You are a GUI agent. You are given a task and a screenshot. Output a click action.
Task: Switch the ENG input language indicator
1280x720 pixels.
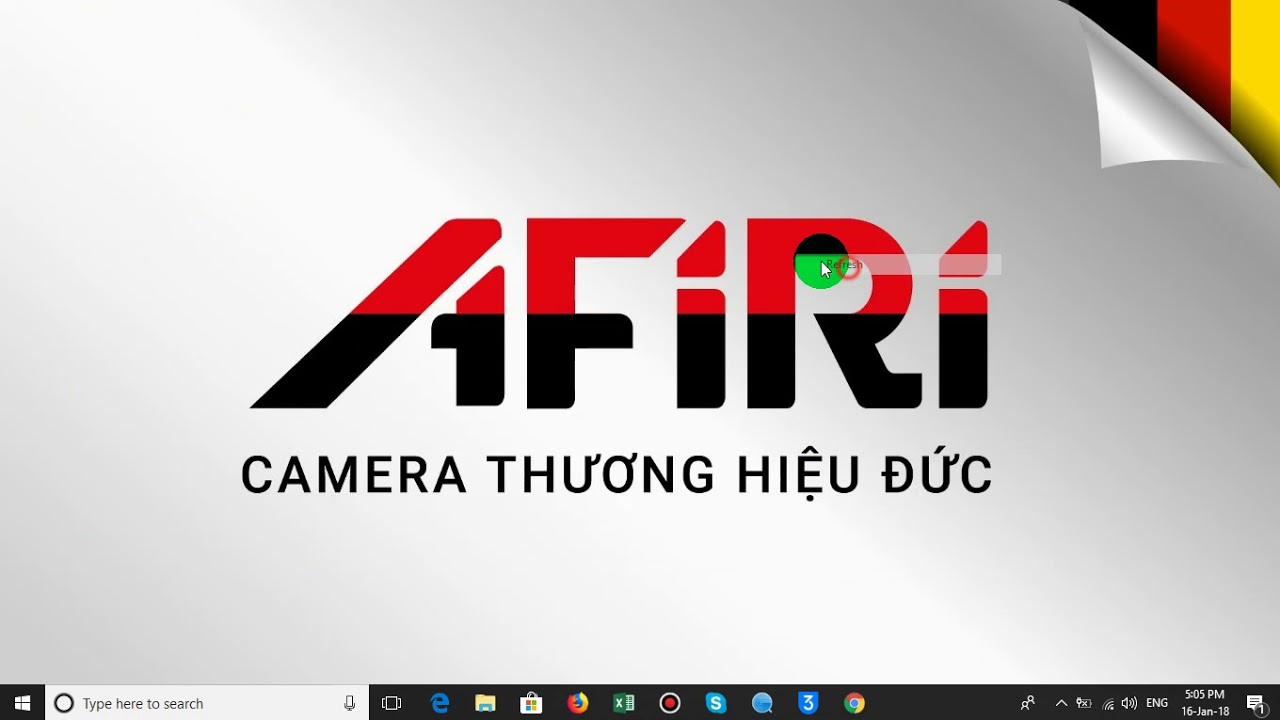click(1157, 703)
